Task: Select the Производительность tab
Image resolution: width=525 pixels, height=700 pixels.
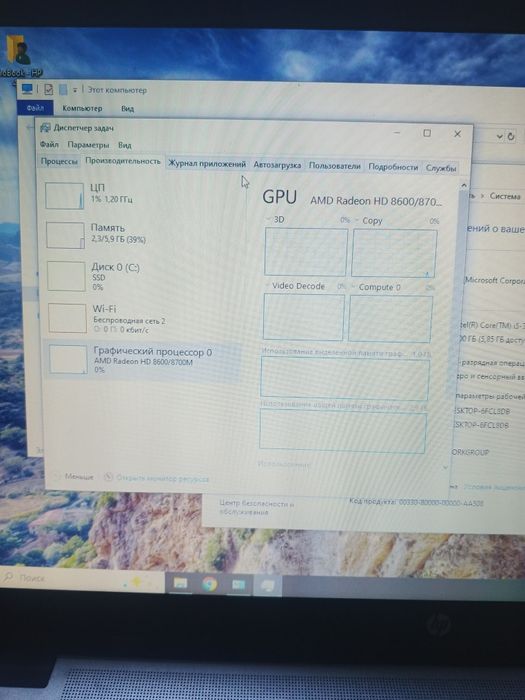Action: click(x=123, y=161)
